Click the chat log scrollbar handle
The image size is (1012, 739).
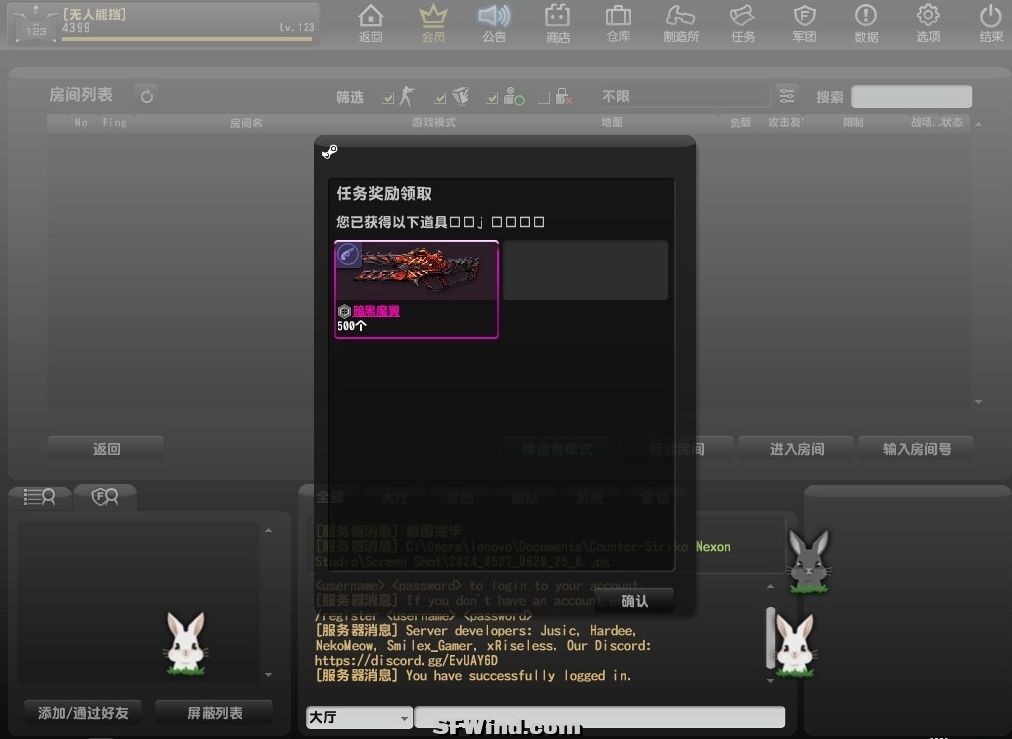[x=770, y=637]
